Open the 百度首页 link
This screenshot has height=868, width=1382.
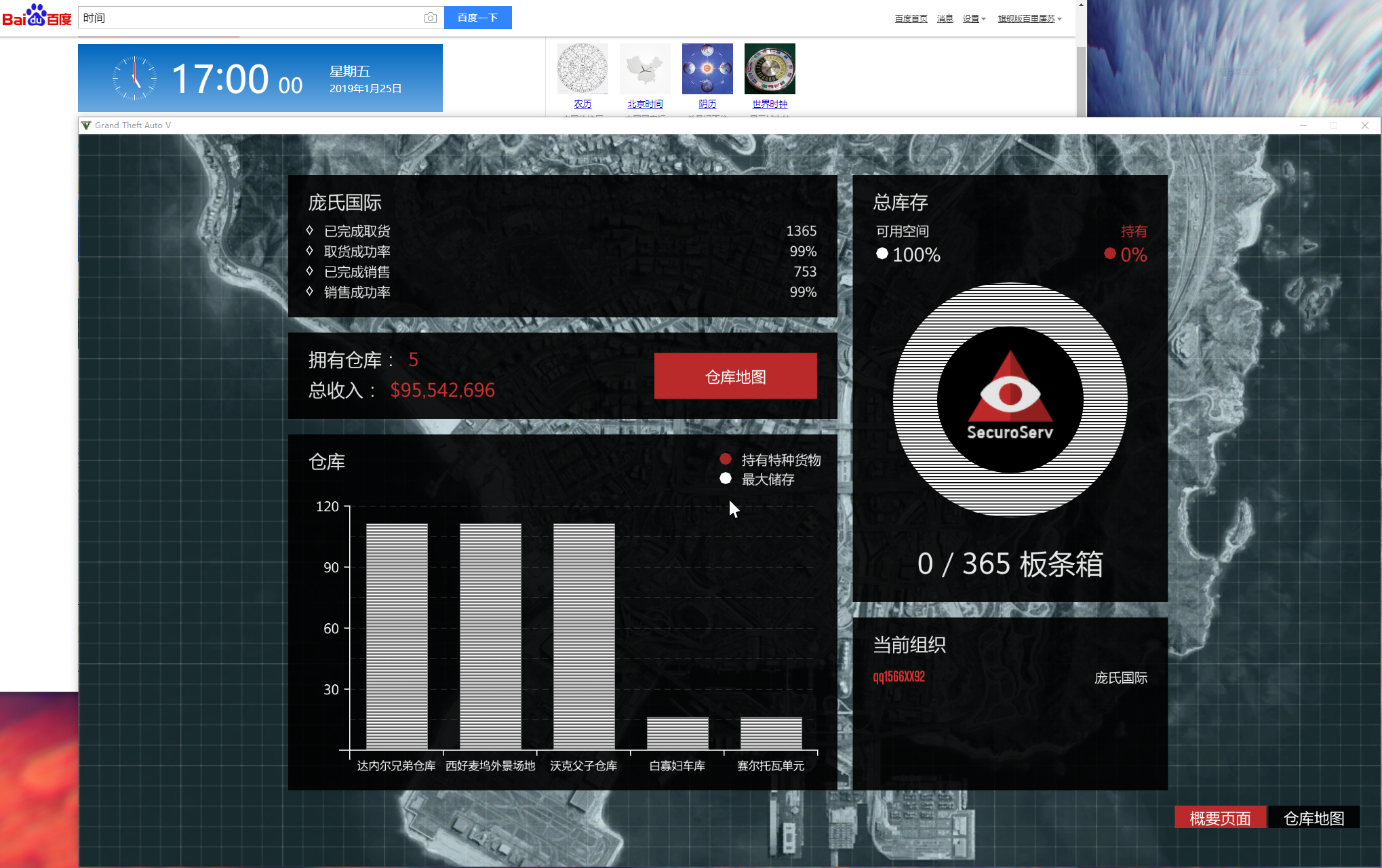[911, 19]
